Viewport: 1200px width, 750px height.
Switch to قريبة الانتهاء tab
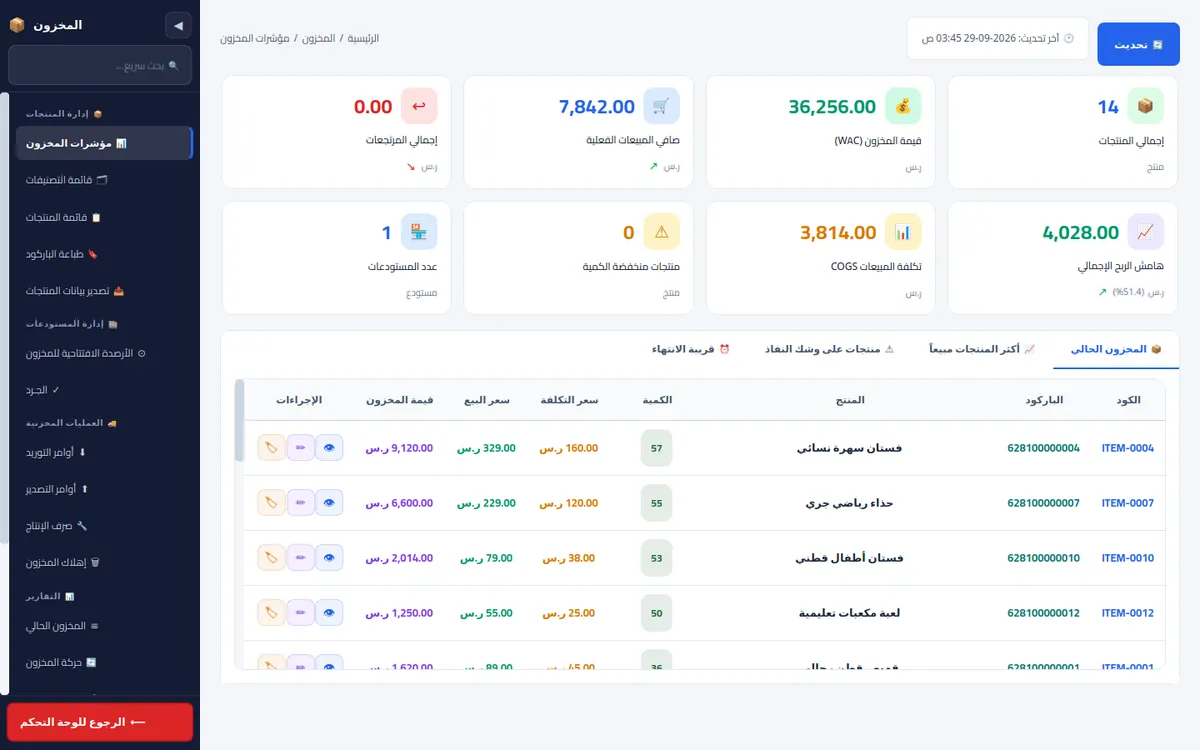[x=690, y=349]
